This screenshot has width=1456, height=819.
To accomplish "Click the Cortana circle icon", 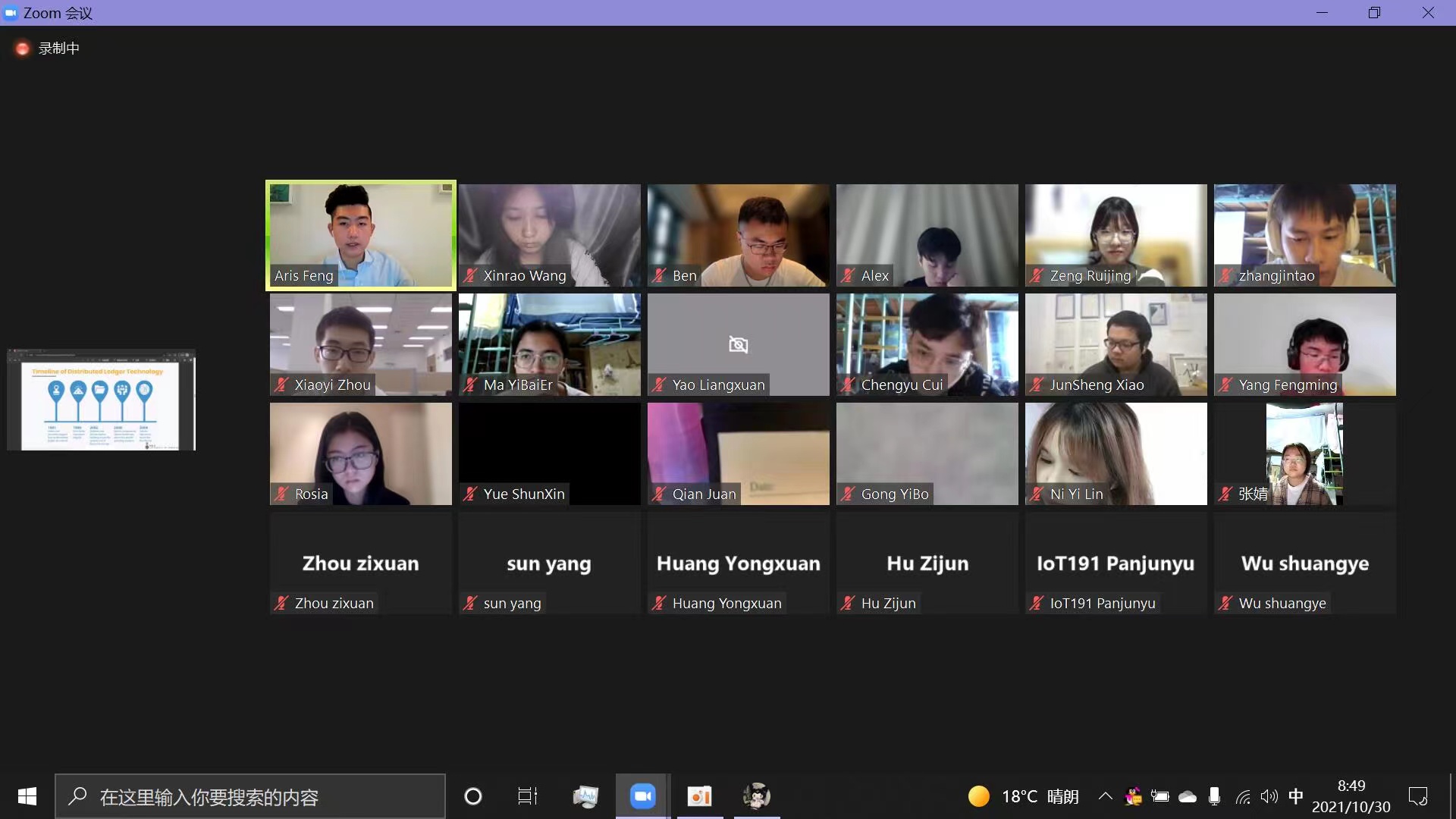I will click(x=473, y=796).
